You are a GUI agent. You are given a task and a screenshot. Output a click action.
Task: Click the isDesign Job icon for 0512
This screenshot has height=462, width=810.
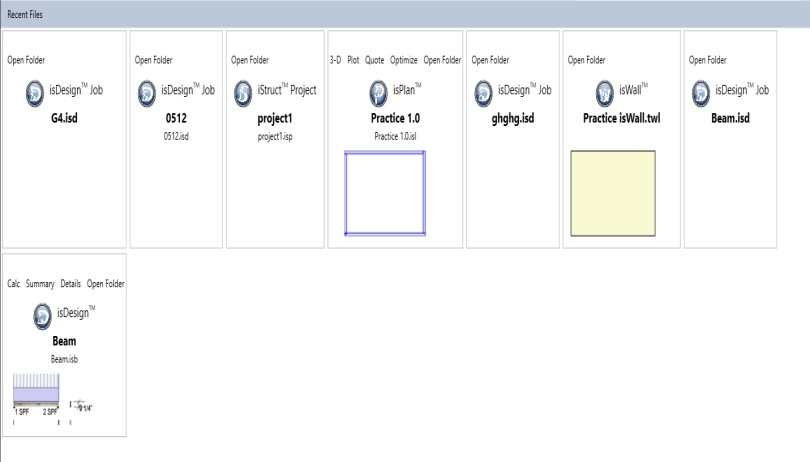(x=147, y=92)
